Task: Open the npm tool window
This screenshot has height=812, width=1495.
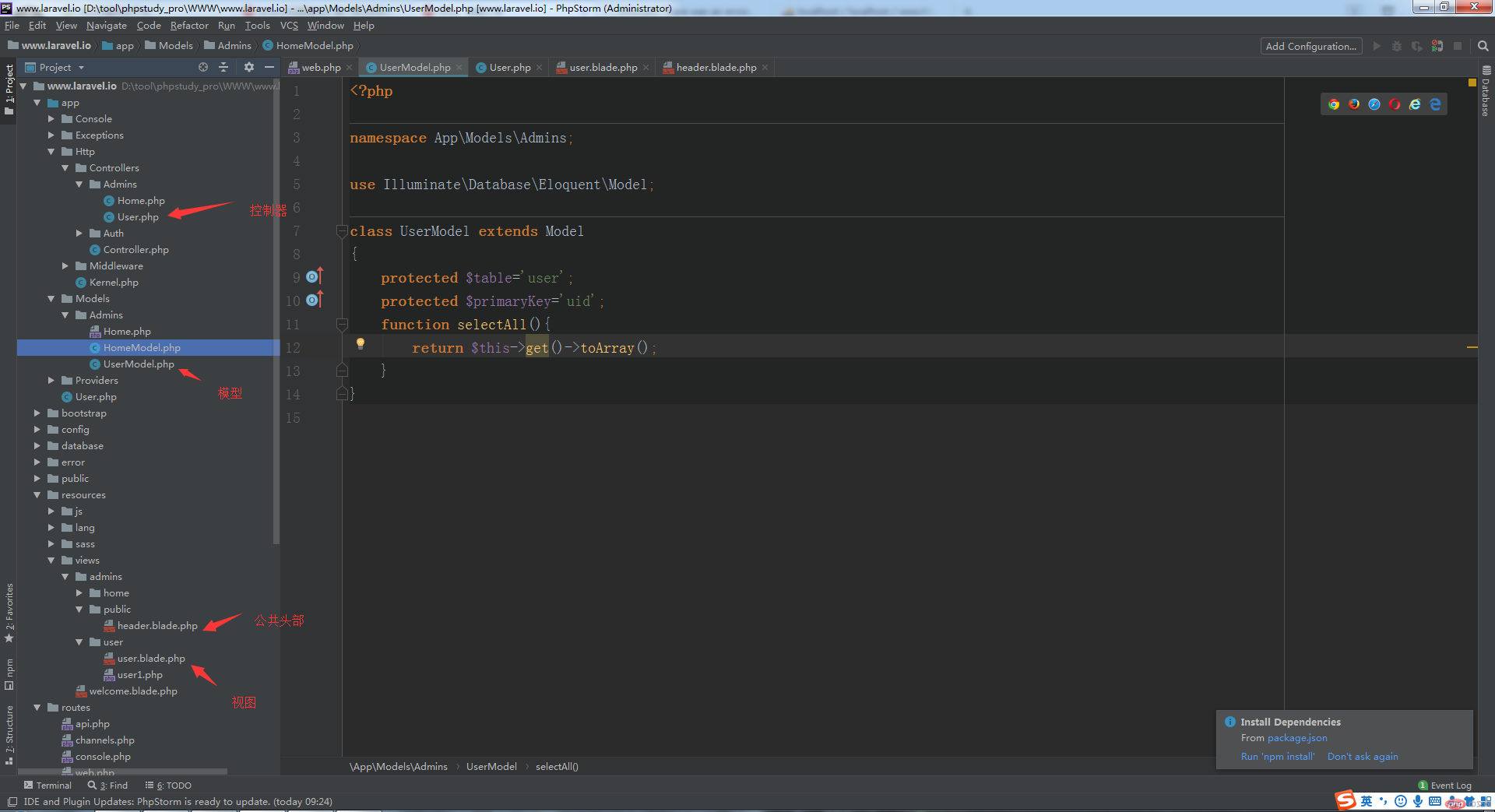Action: pos(9,674)
